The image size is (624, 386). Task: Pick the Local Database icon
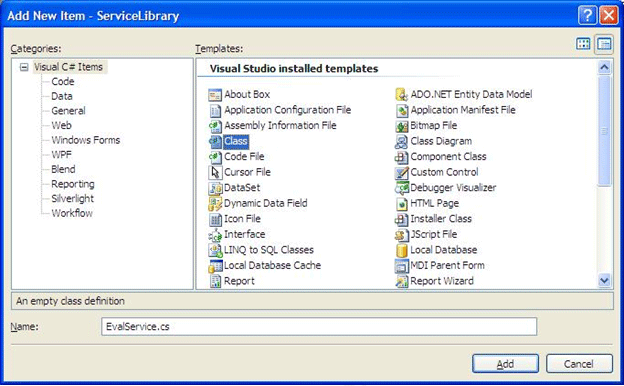pos(401,250)
